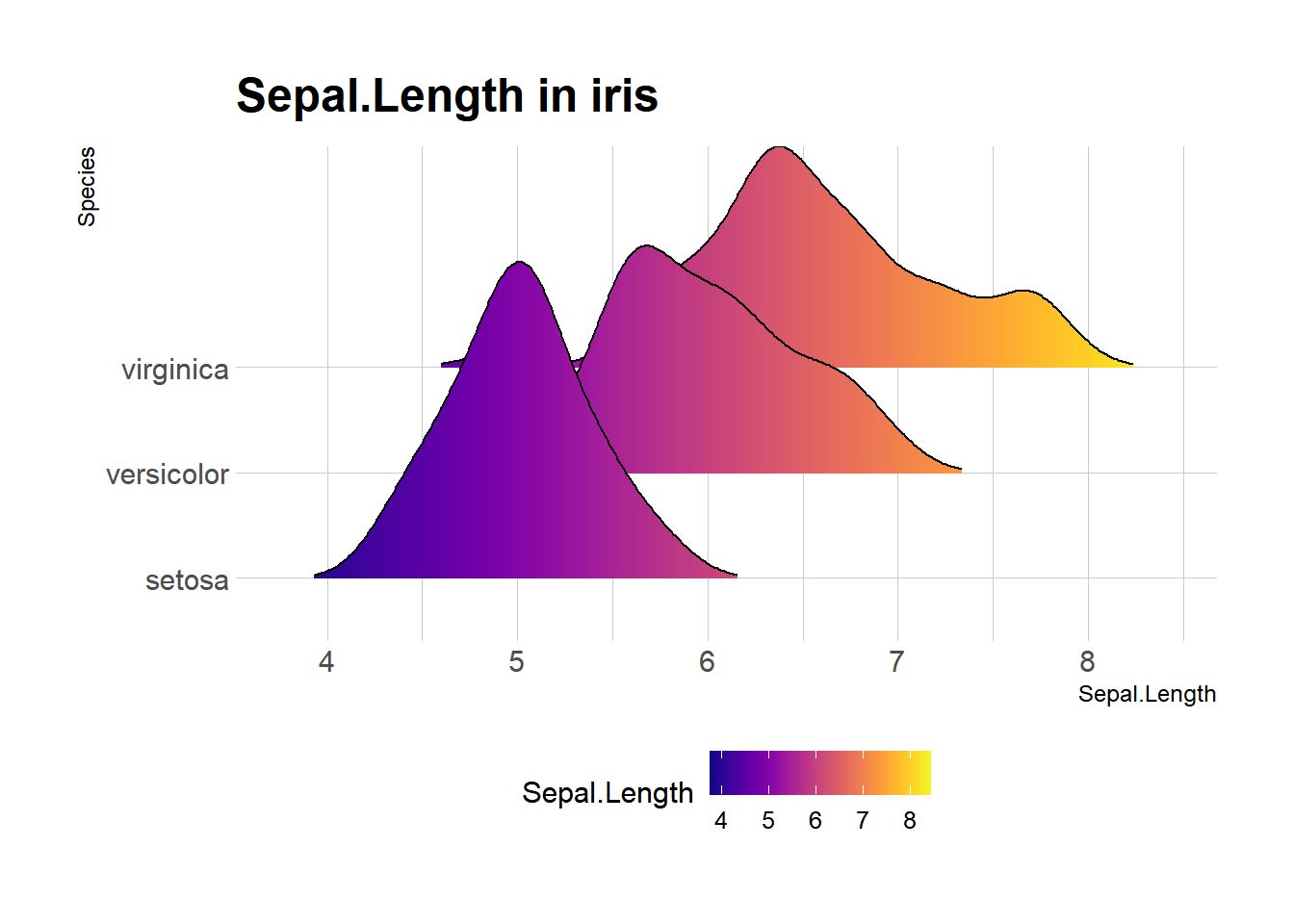The image size is (1294, 924).
Task: Click the peak of the virginica density ridge
Action: [779, 149]
